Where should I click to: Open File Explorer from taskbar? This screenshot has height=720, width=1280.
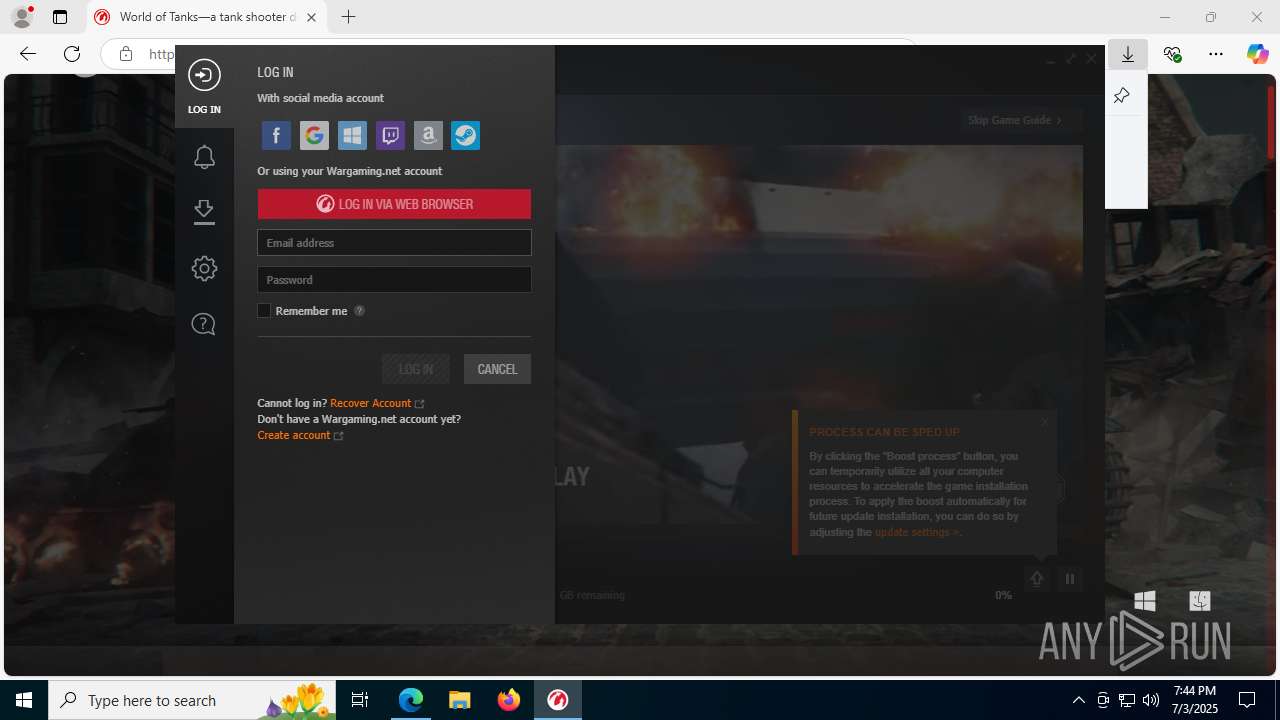coord(460,700)
